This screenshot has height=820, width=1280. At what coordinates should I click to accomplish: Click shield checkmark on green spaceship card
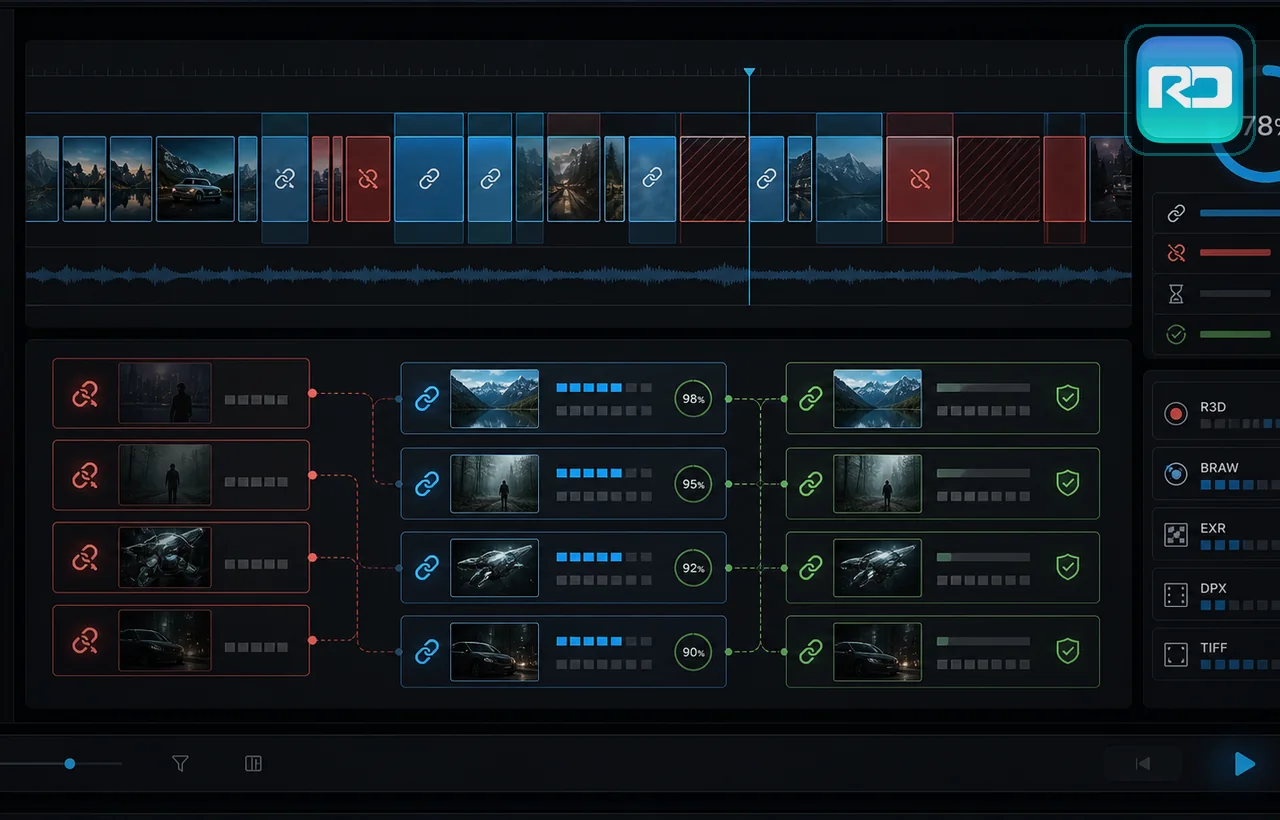pos(1068,567)
